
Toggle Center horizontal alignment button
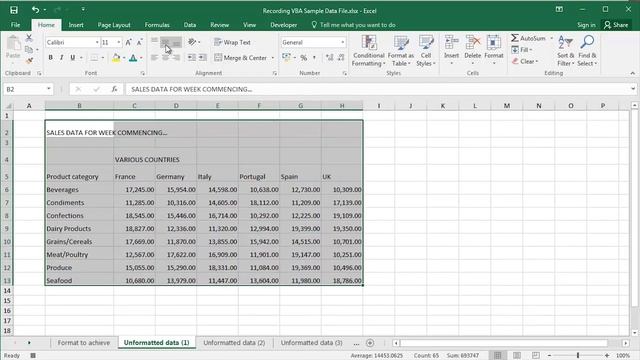pos(165,58)
